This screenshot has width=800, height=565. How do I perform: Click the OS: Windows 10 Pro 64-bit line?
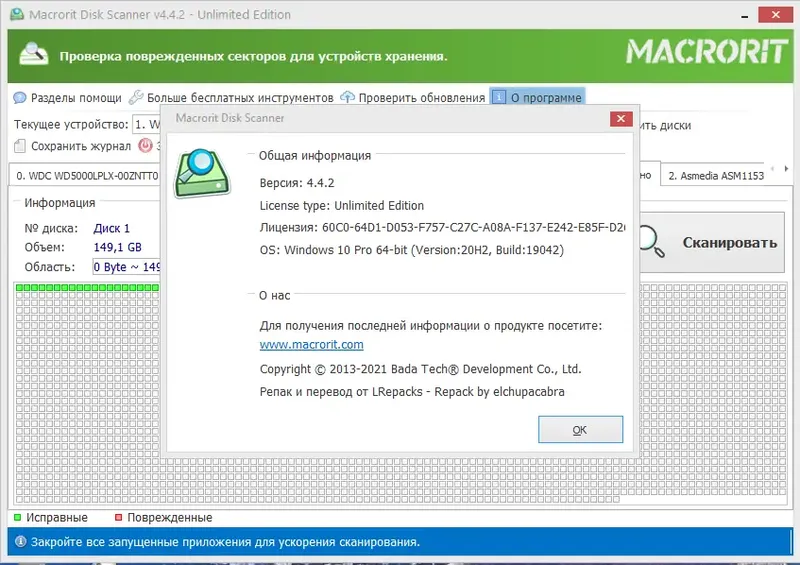pyautogui.click(x=412, y=250)
